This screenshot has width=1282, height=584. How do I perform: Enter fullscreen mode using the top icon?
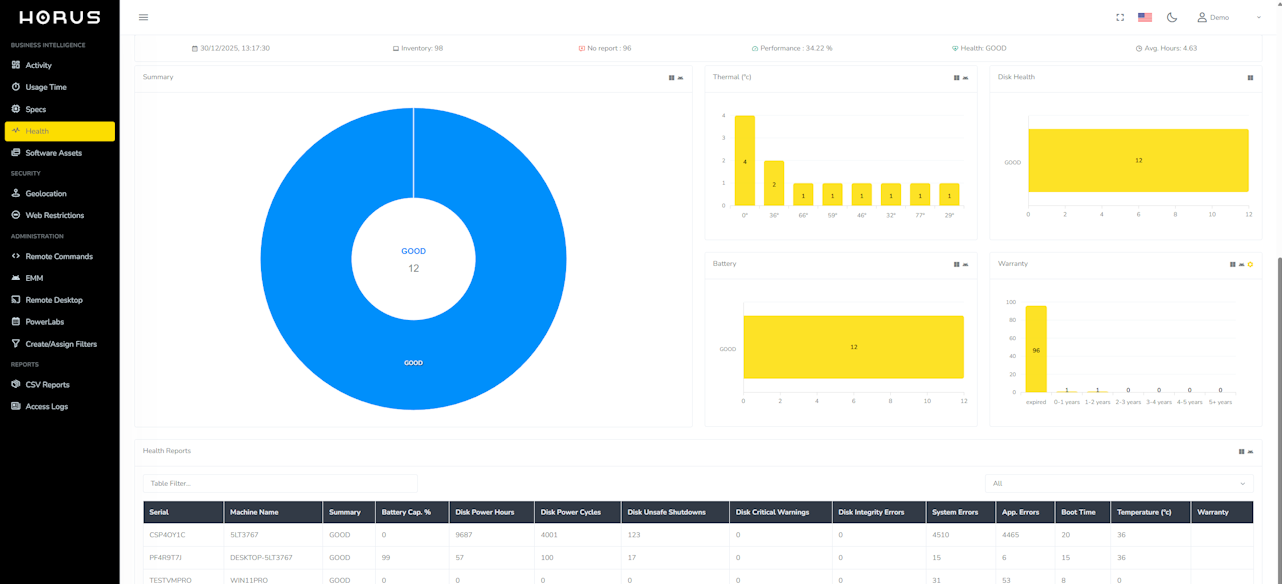point(1120,17)
